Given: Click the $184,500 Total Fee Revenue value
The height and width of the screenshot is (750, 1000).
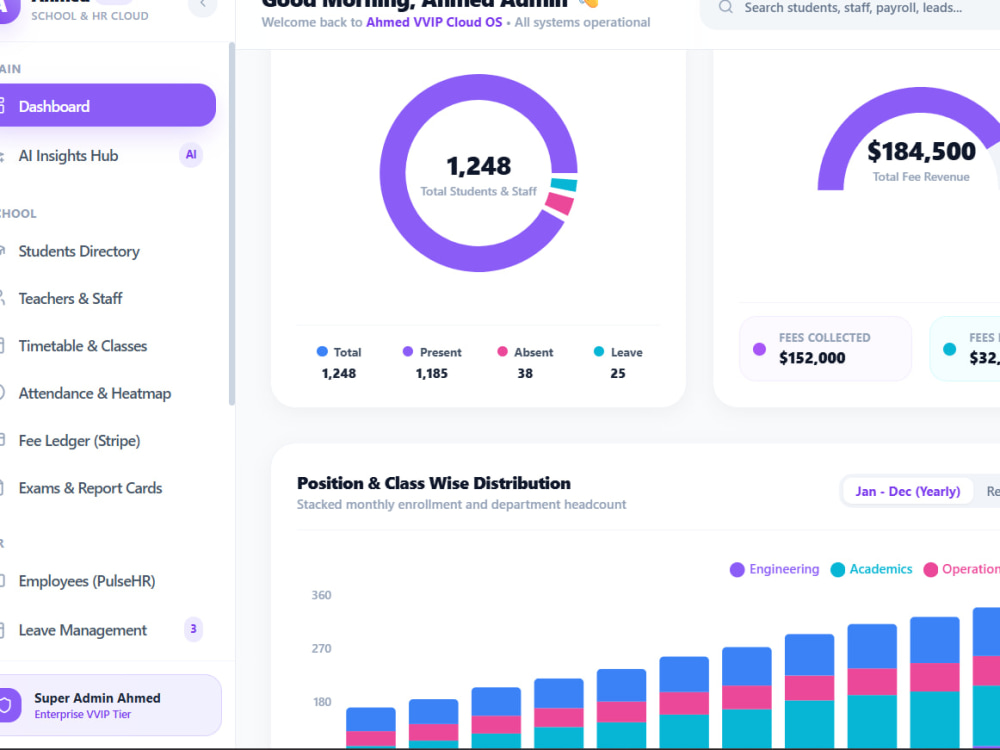Looking at the screenshot, I should coord(921,151).
